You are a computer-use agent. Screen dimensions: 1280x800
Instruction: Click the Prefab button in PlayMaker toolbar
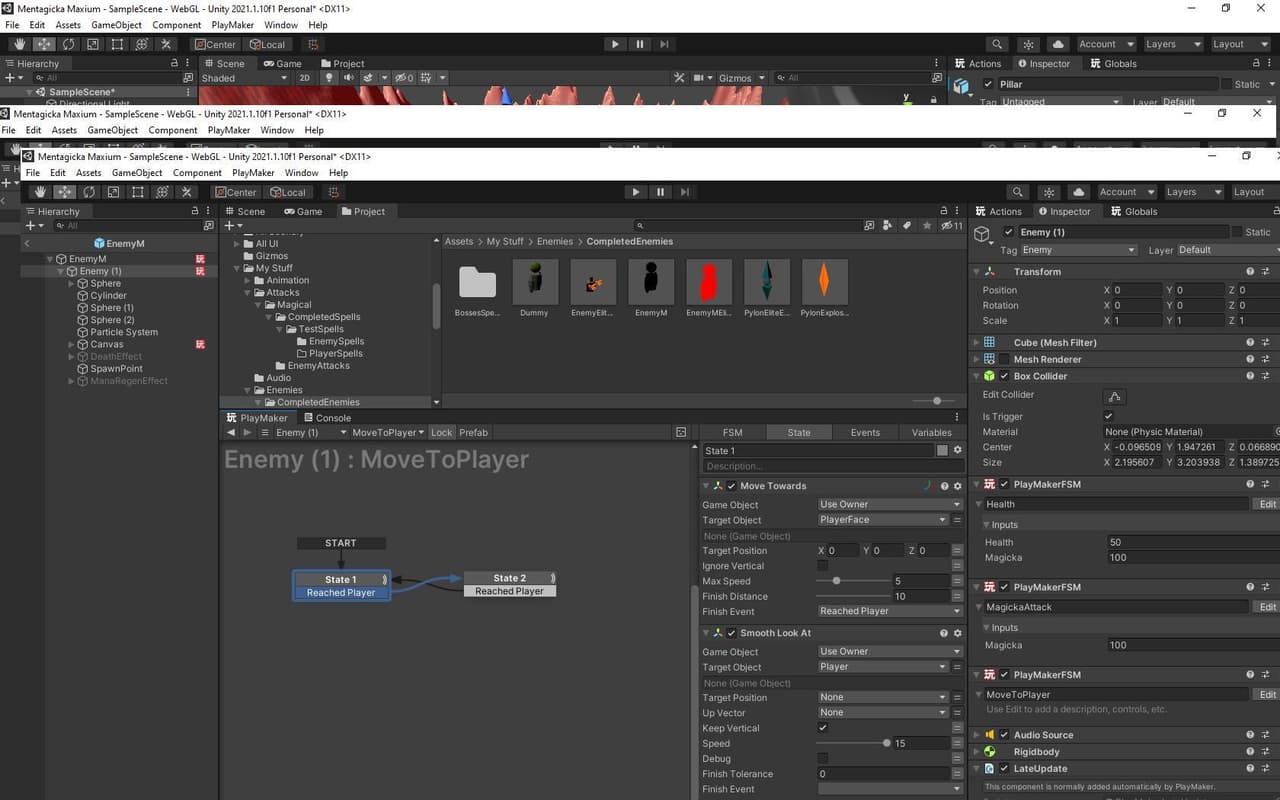[x=473, y=432]
